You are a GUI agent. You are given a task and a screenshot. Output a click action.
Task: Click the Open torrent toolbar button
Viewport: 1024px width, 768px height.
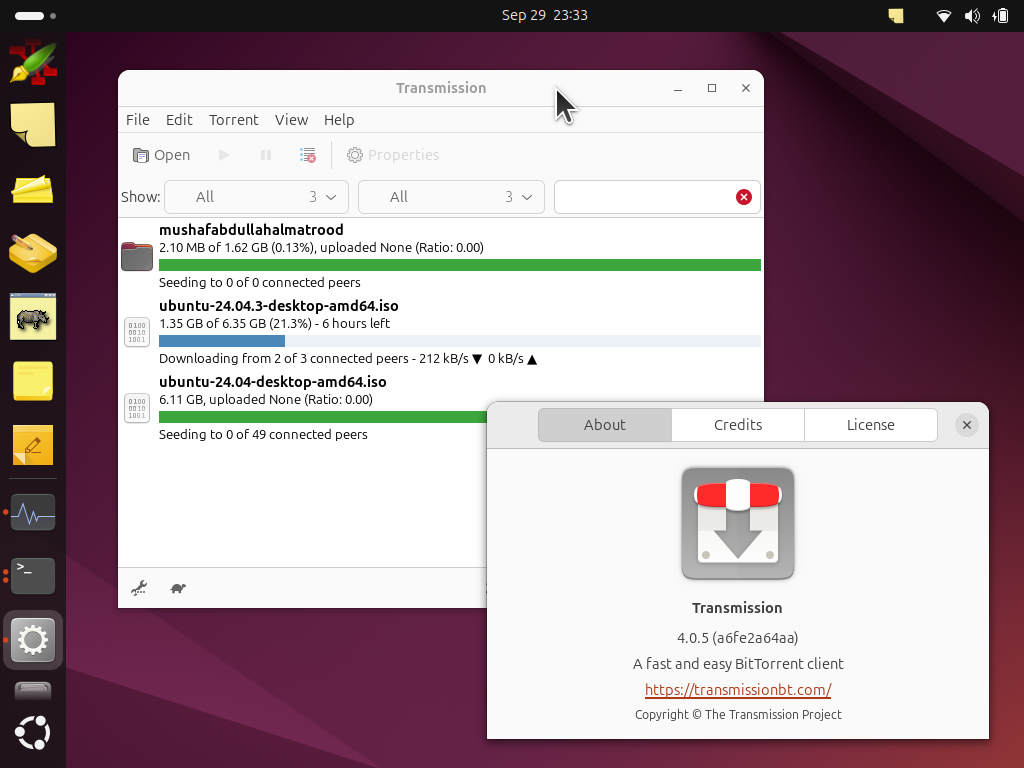tap(161, 155)
